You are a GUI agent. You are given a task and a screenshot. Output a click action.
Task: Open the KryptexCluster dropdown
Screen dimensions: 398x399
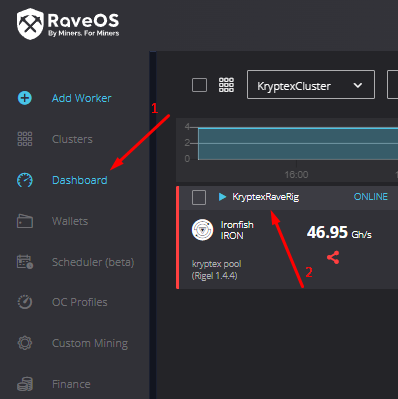(x=311, y=85)
